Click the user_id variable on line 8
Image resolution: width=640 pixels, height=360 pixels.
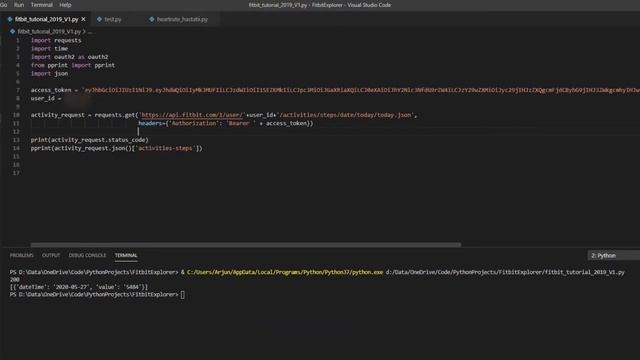coord(42,98)
